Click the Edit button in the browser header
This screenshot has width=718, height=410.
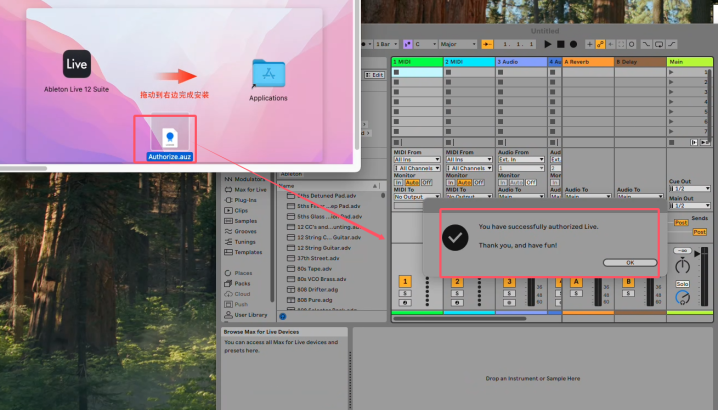tap(374, 75)
